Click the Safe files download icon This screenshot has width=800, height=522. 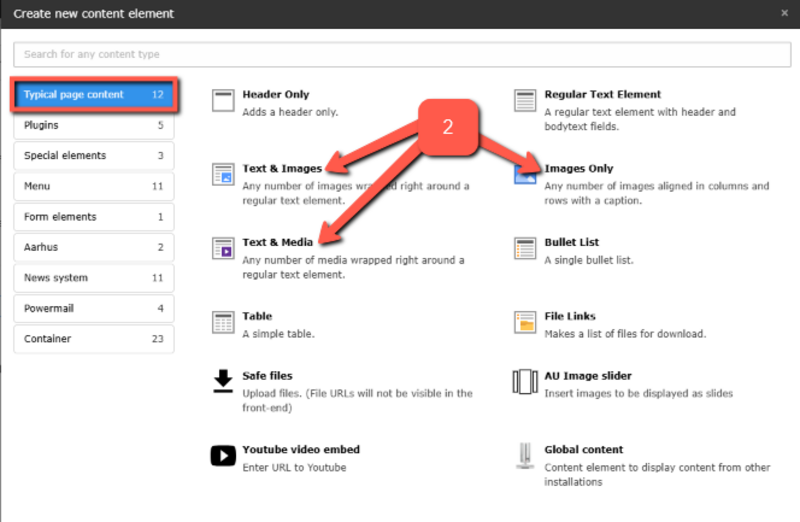point(222,382)
